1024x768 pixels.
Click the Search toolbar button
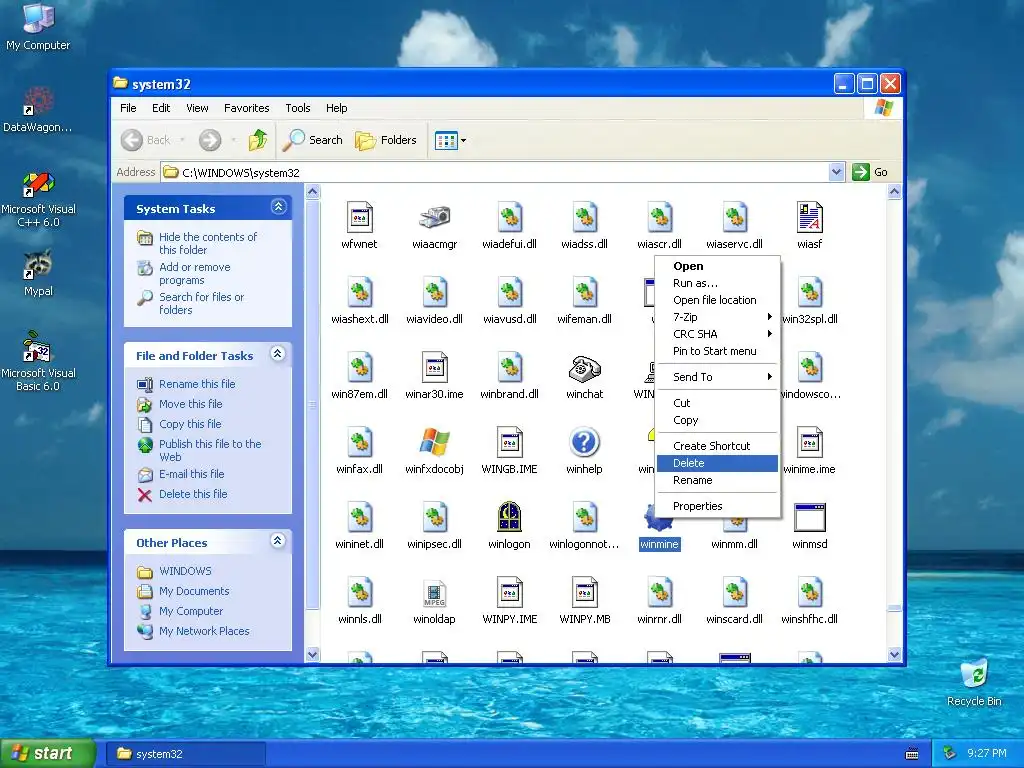click(x=312, y=140)
